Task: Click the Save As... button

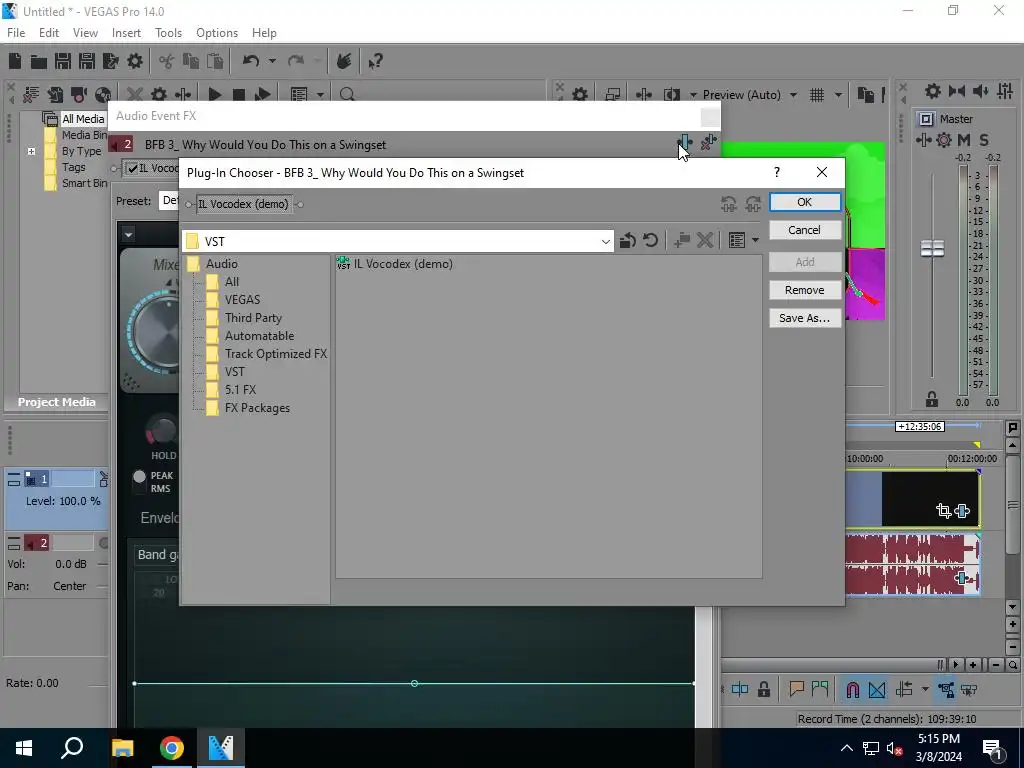Action: (x=805, y=318)
